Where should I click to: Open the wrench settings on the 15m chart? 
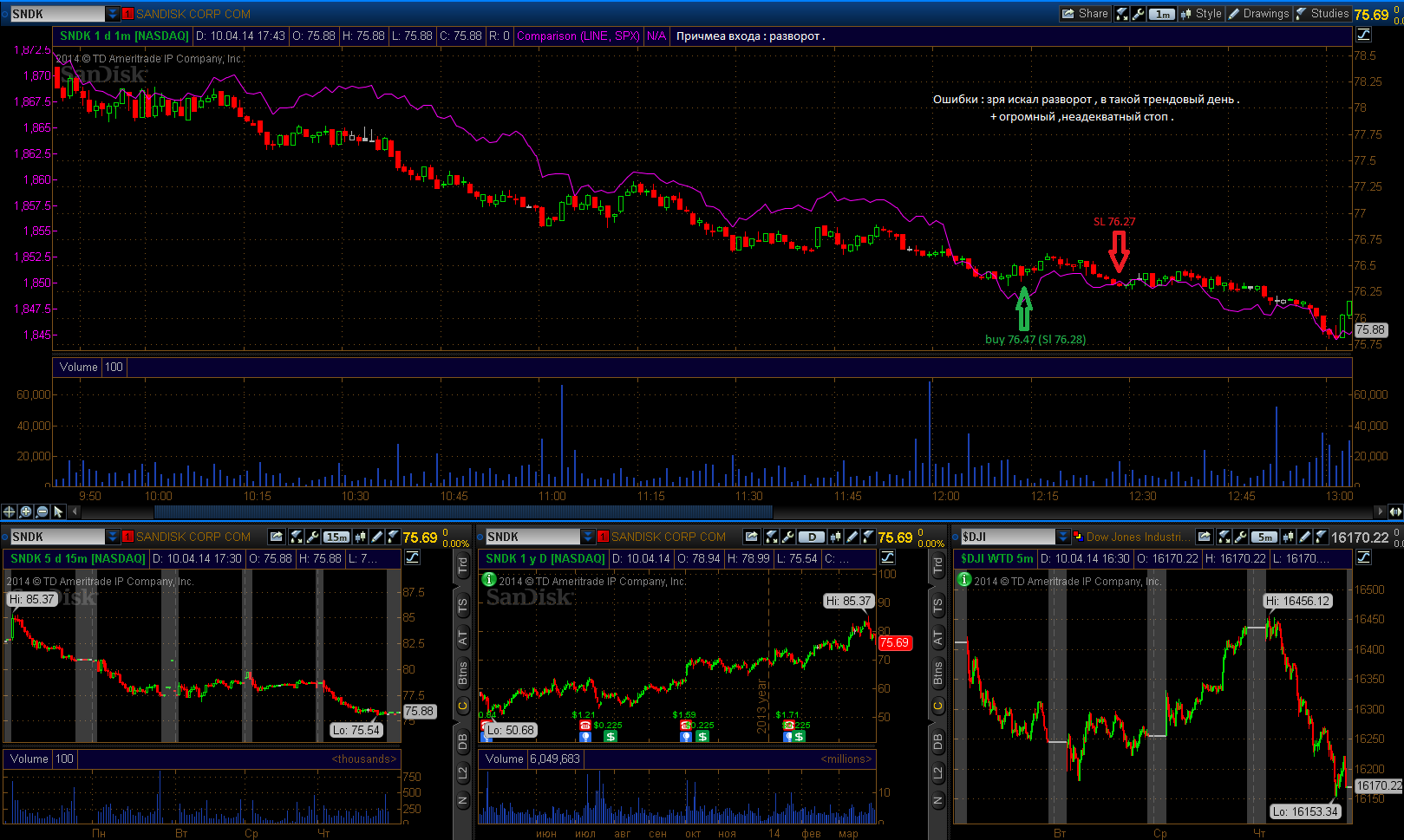[x=312, y=537]
